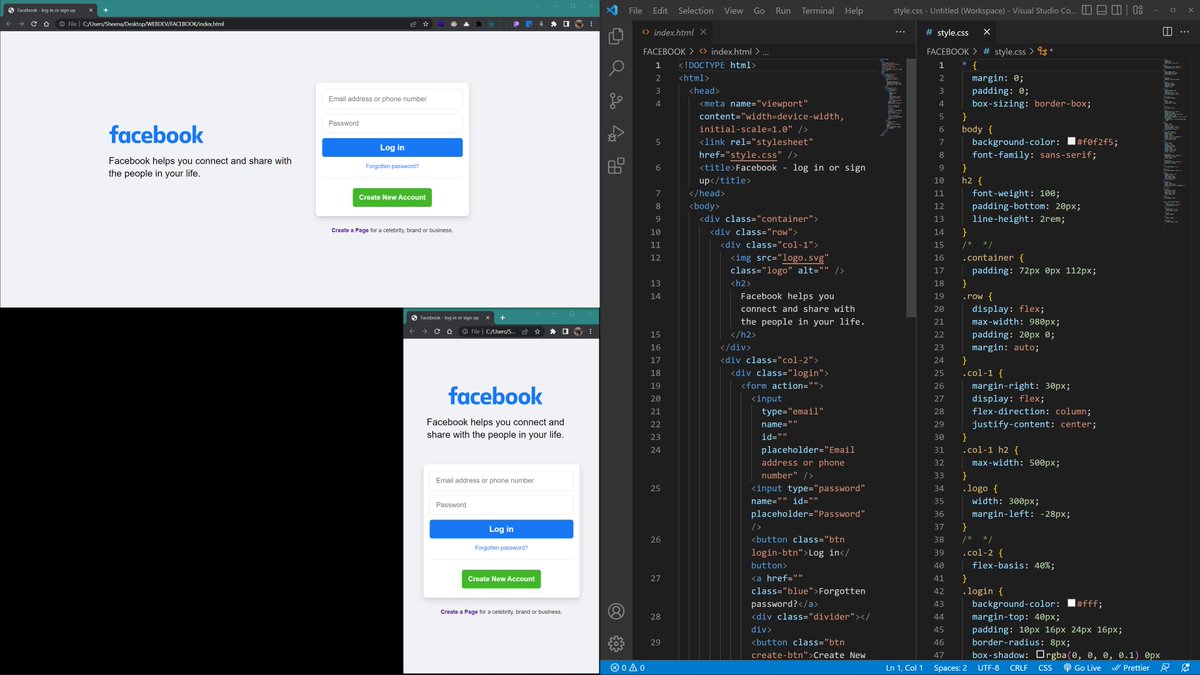Click Forgotten password? link in small Chrome window

501,548
